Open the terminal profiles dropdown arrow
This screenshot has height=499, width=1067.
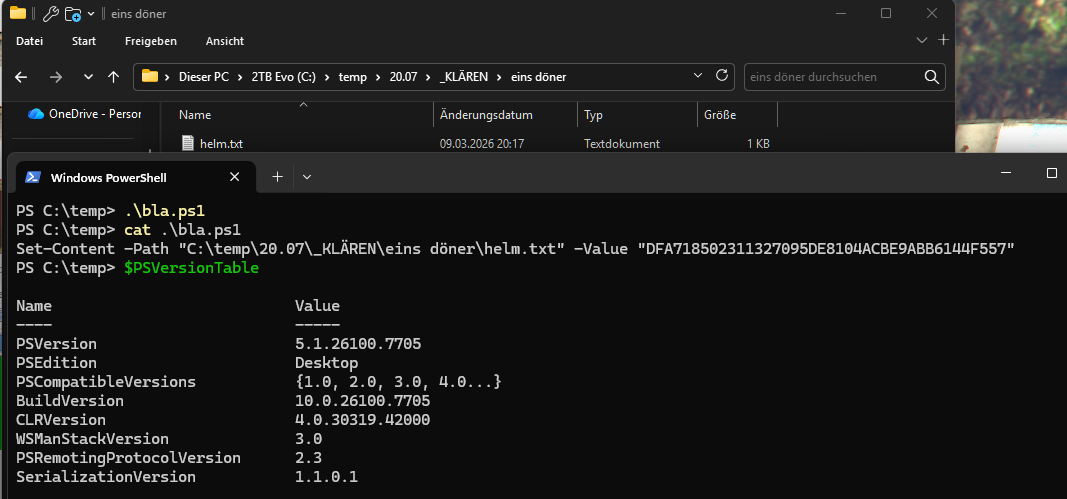pos(307,177)
